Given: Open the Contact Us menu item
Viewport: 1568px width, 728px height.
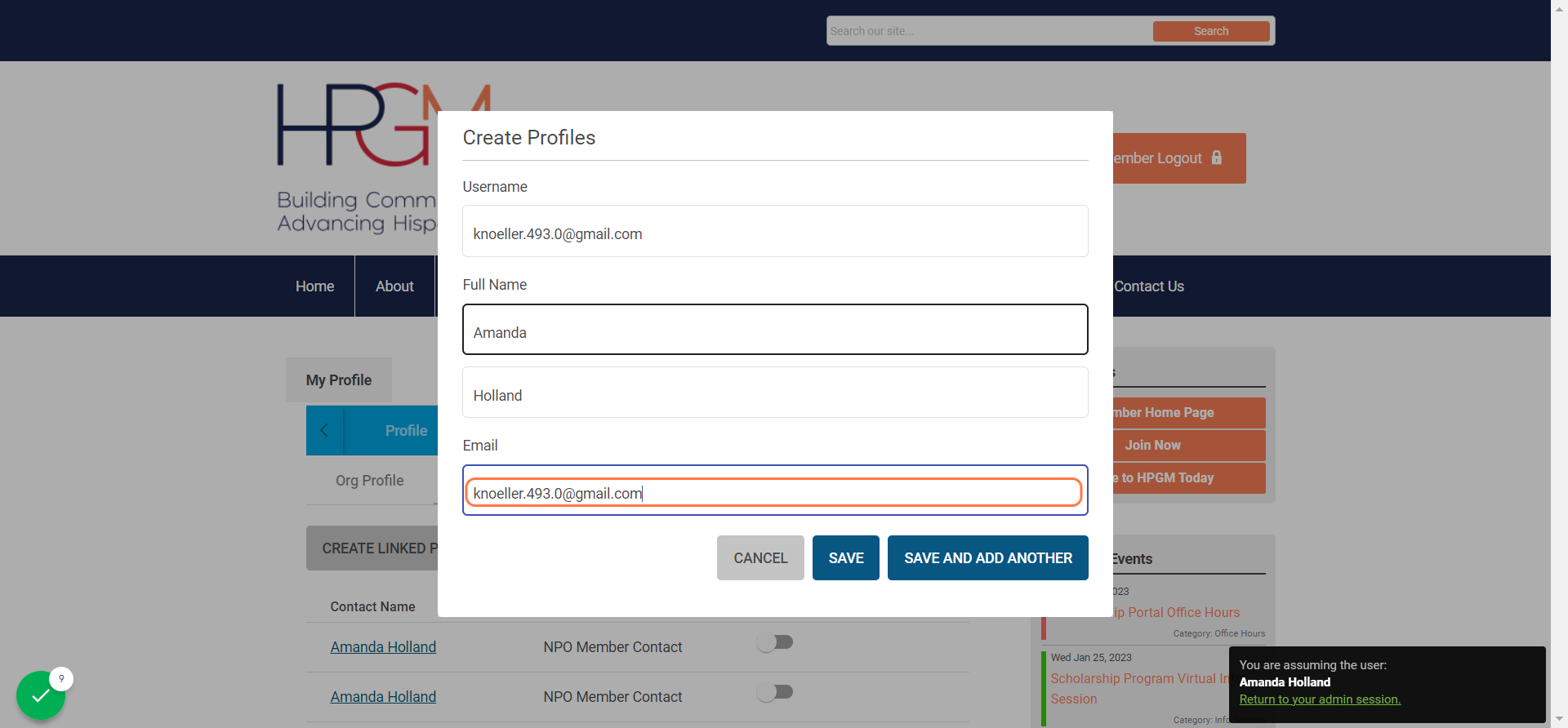Looking at the screenshot, I should (1149, 286).
